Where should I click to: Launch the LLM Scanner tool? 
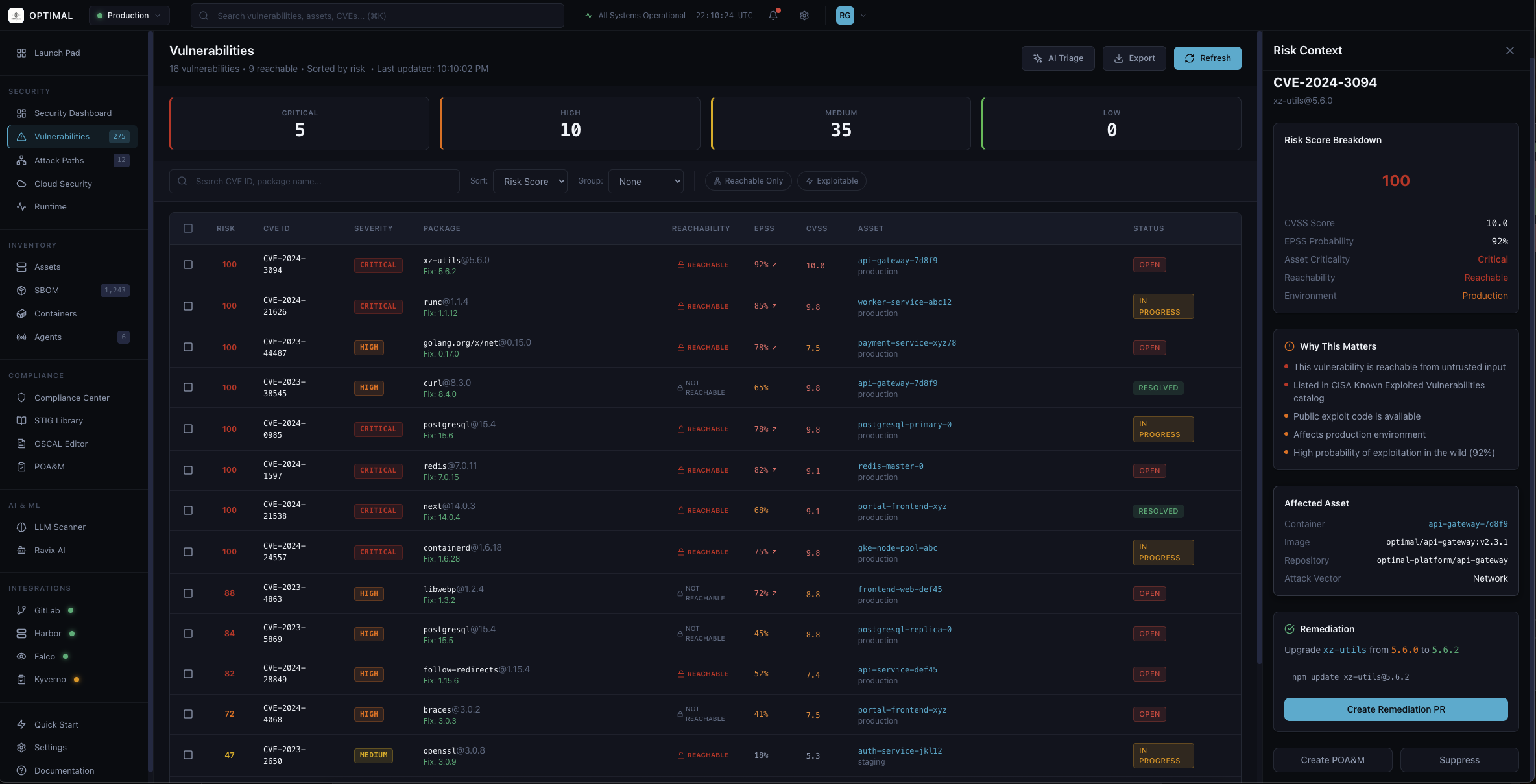click(x=59, y=527)
